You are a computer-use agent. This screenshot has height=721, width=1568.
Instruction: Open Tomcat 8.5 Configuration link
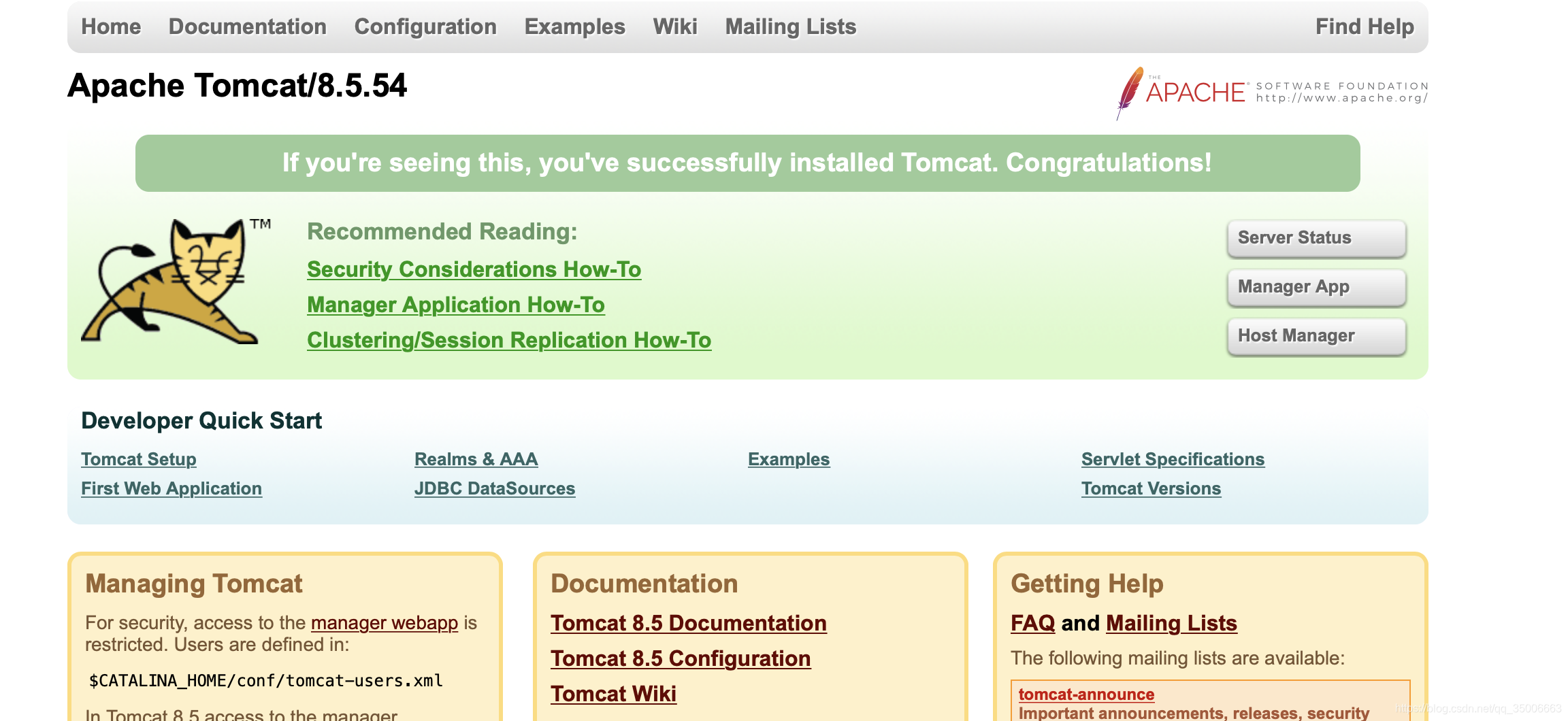(681, 658)
